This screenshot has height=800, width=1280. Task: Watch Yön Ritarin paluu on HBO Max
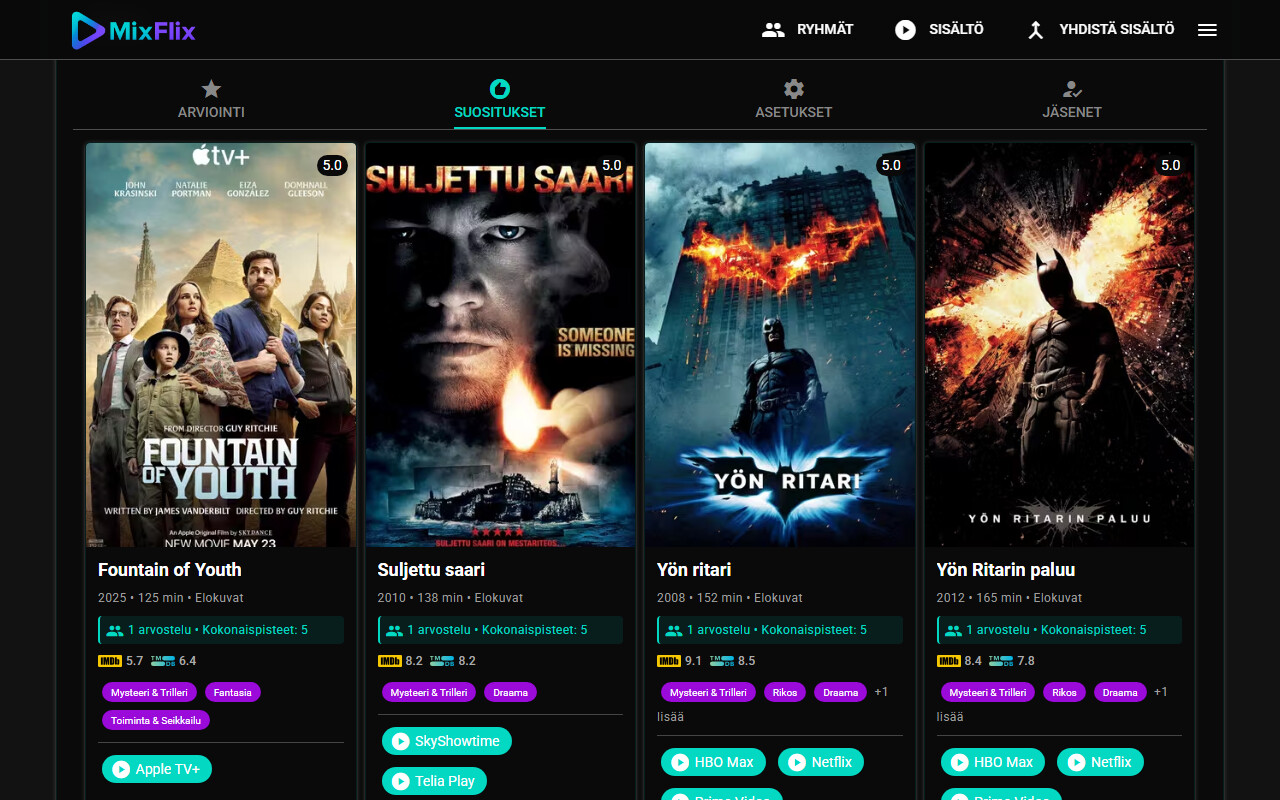[x=993, y=762]
